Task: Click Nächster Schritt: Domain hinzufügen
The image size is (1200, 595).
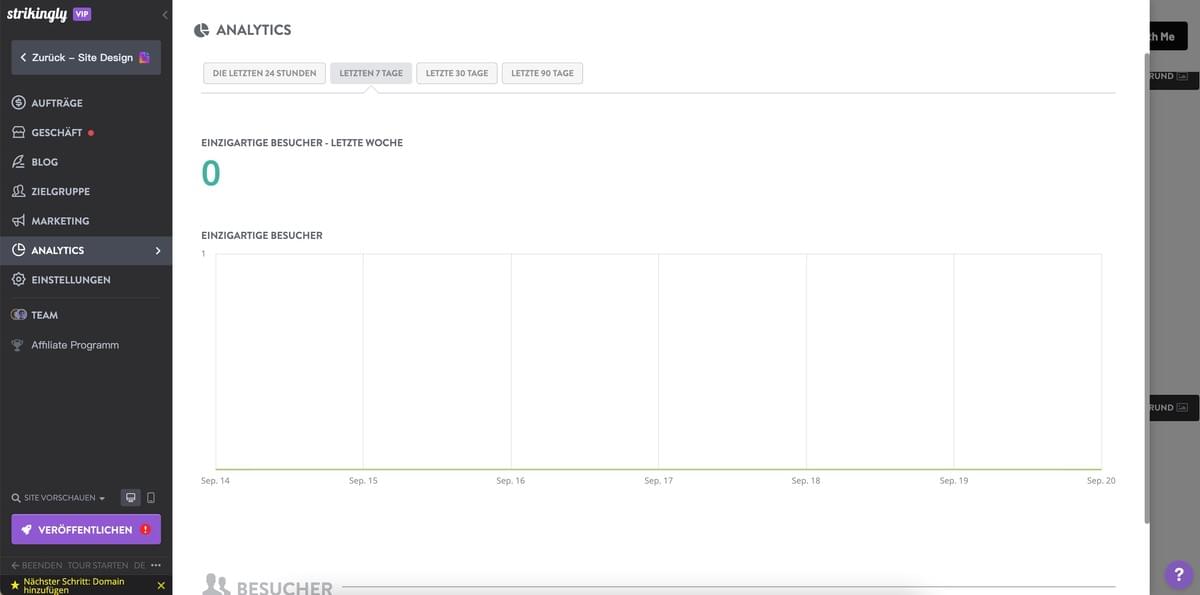Action: pos(74,586)
